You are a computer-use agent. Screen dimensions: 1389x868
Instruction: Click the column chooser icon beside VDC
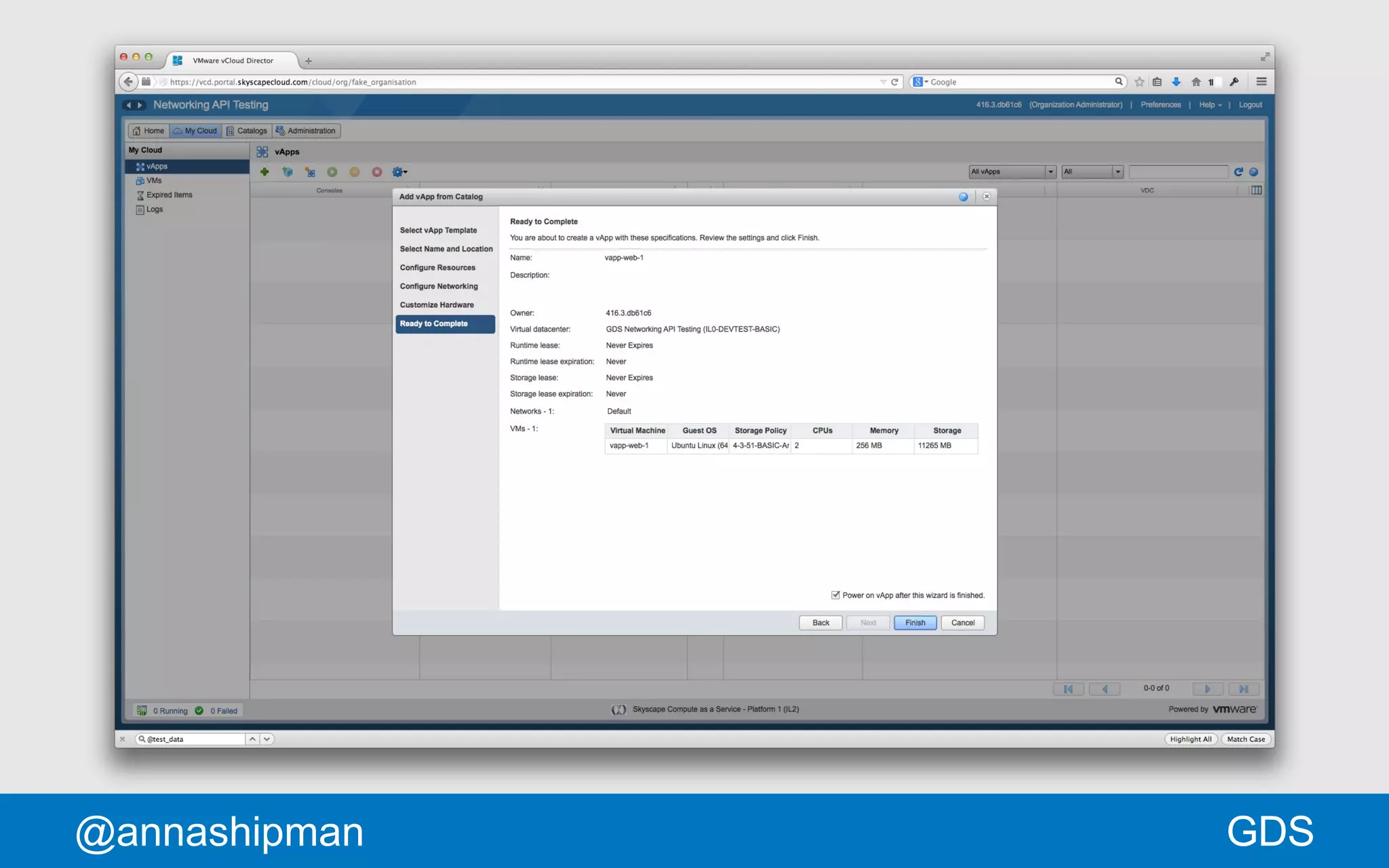click(x=1256, y=191)
